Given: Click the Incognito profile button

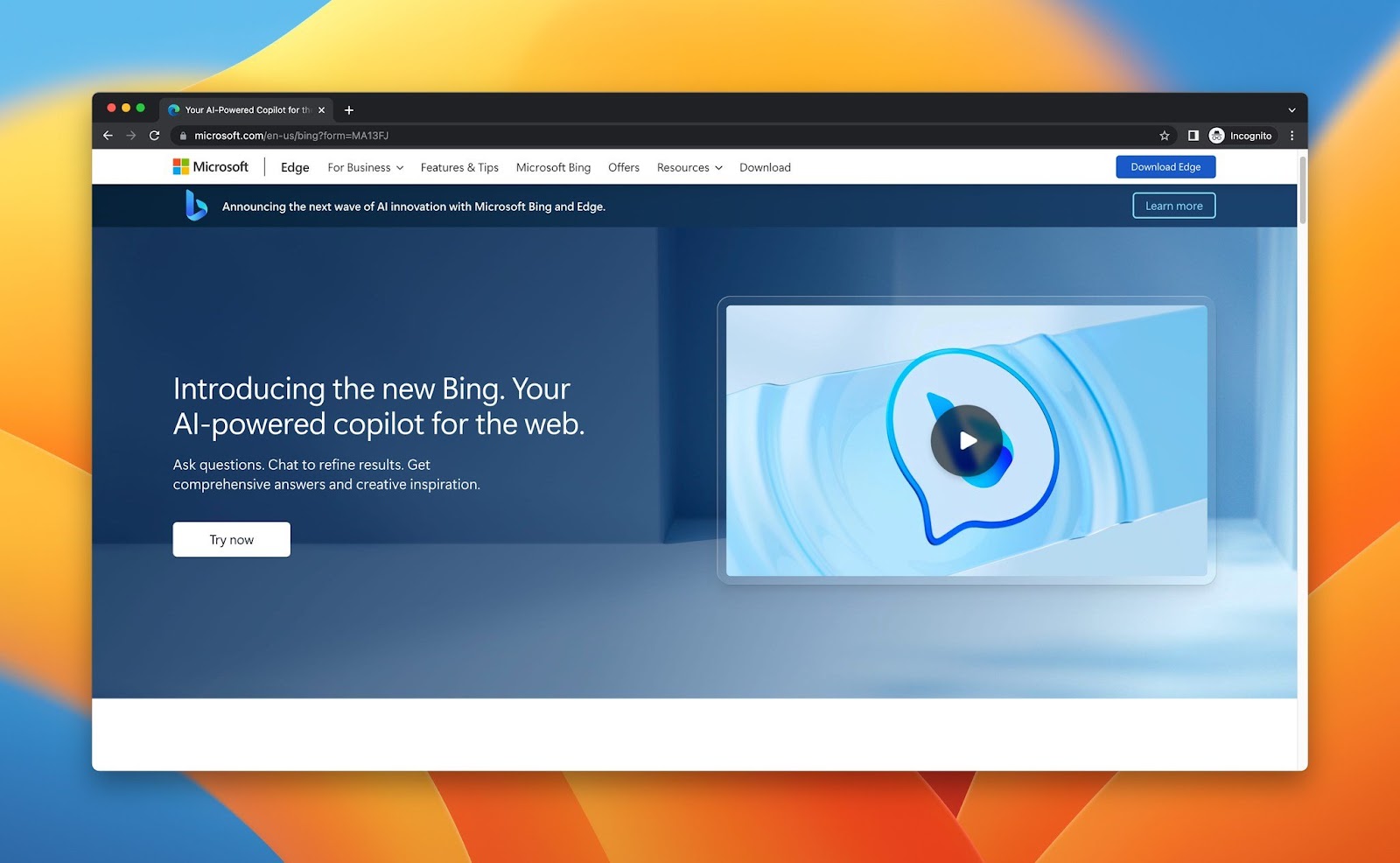Looking at the screenshot, I should click(x=1241, y=136).
